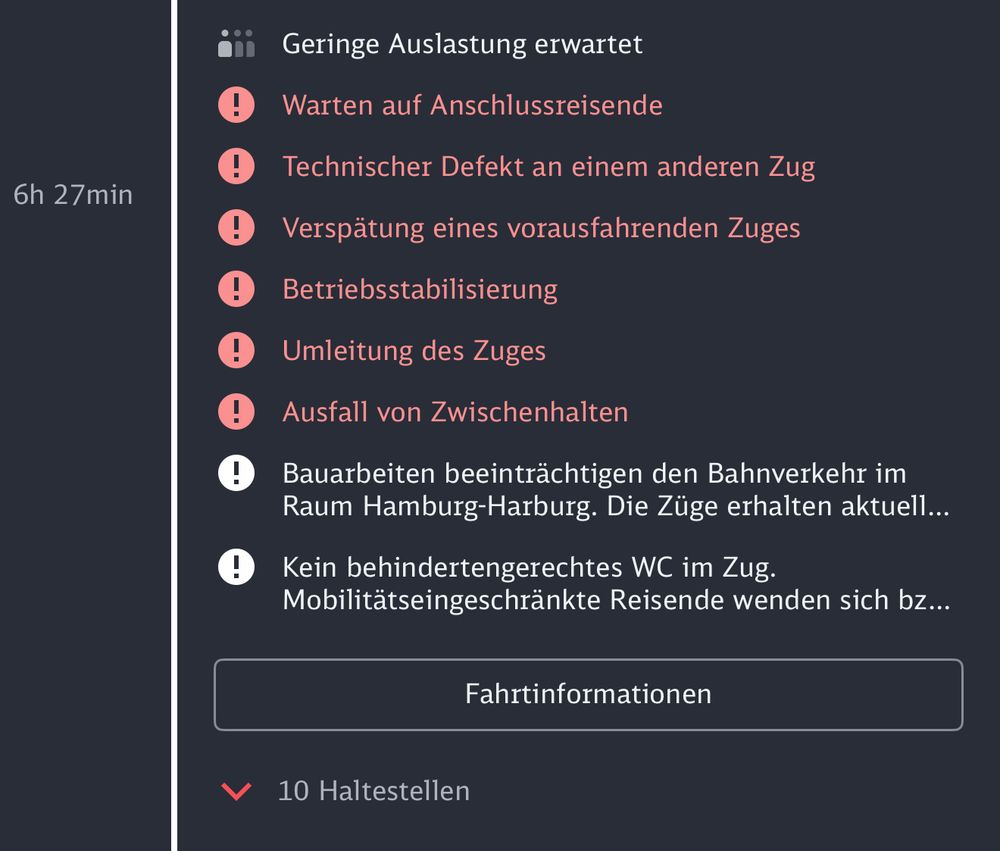Click warning icon beside Warten auf Anschlussreisende

pos(236,105)
